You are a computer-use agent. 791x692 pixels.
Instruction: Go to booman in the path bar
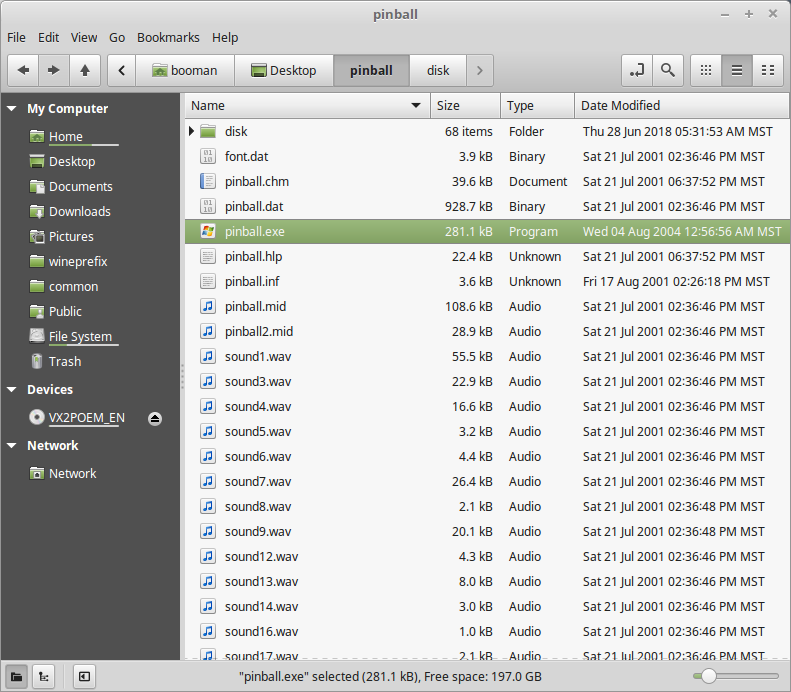point(184,70)
